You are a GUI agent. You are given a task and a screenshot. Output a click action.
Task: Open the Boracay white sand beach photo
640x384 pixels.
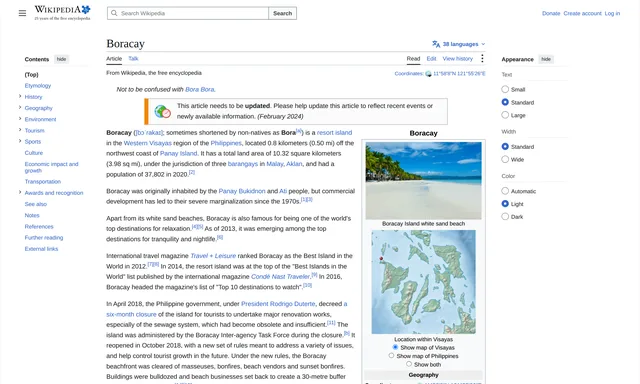[423, 180]
